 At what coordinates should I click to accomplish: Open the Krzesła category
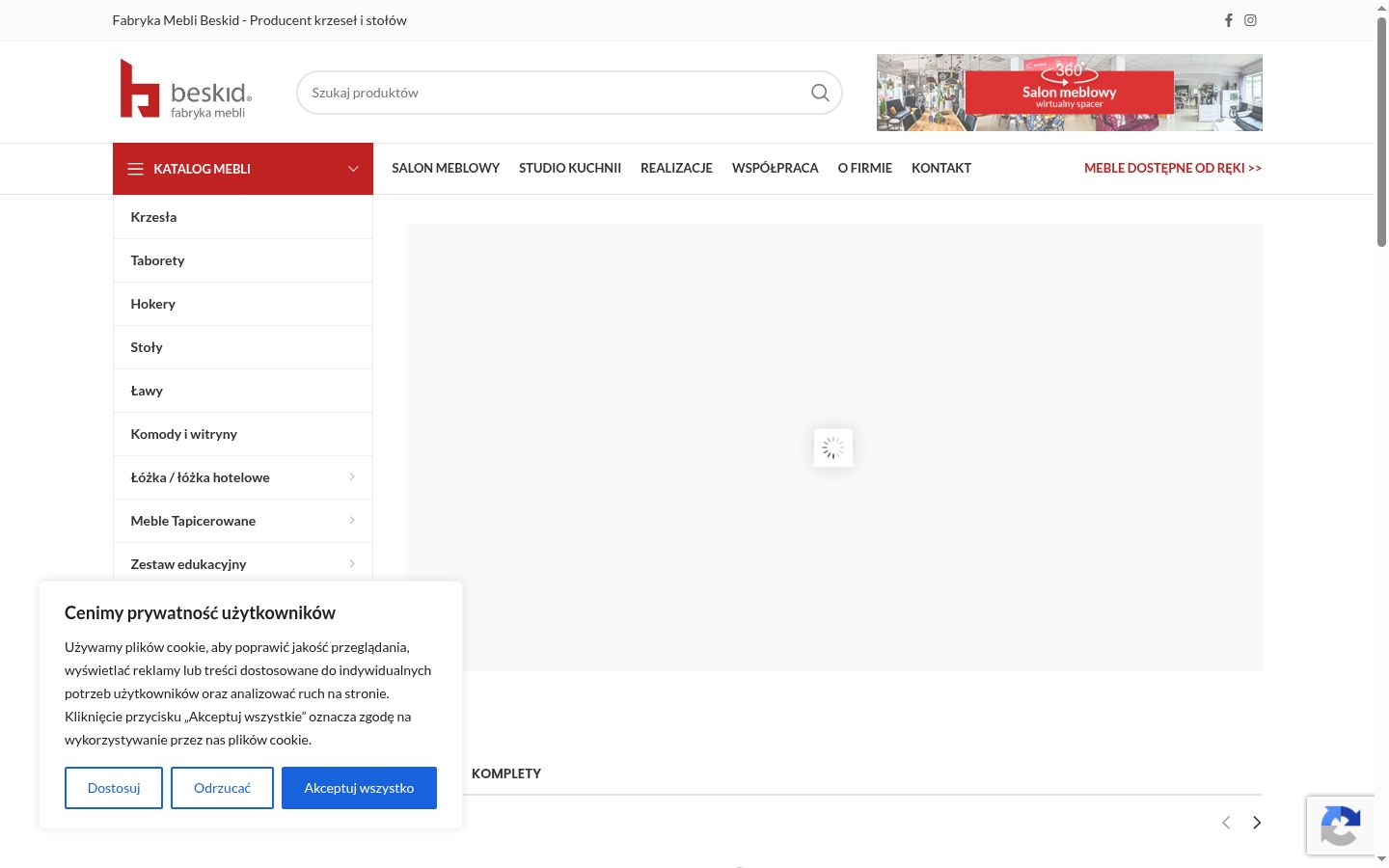243,217
